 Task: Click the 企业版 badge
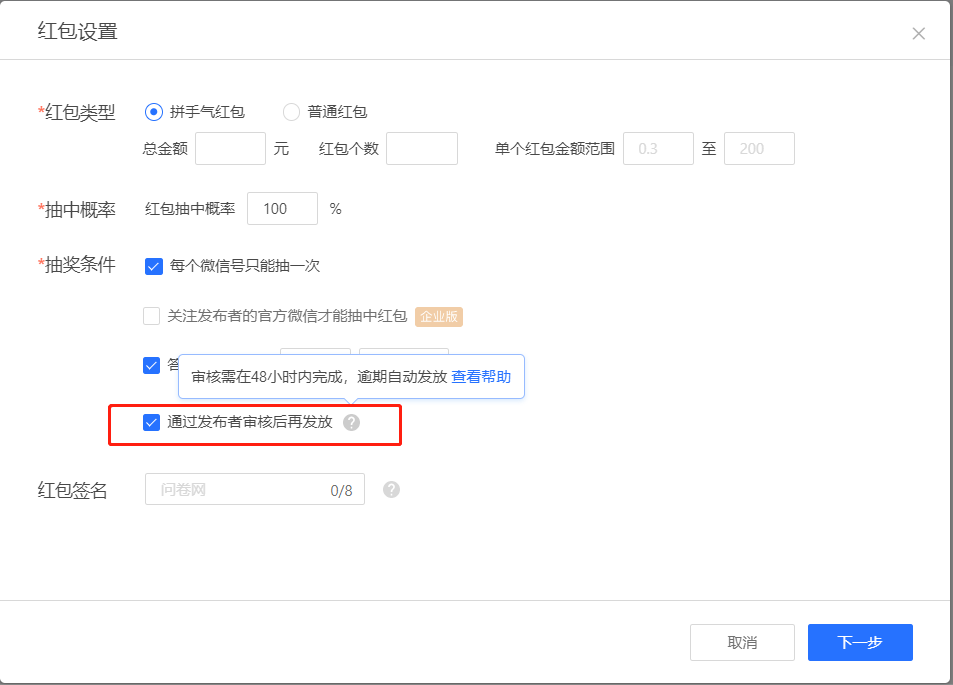439,317
